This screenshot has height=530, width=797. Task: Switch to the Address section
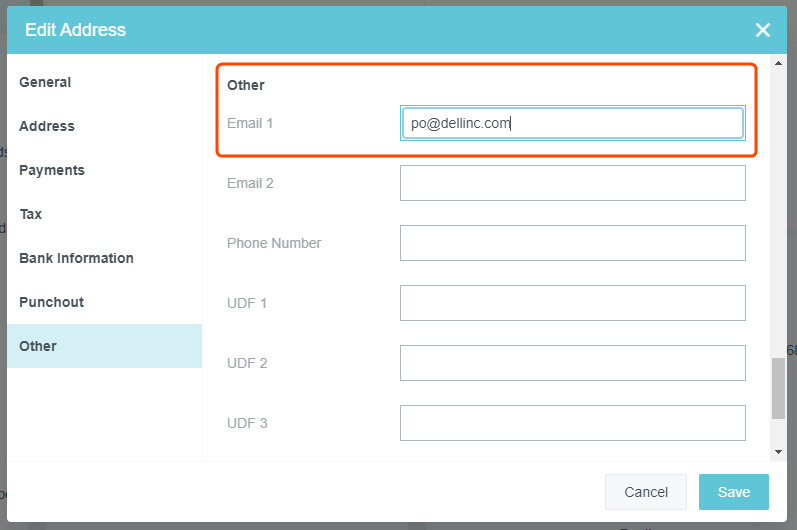coord(47,126)
